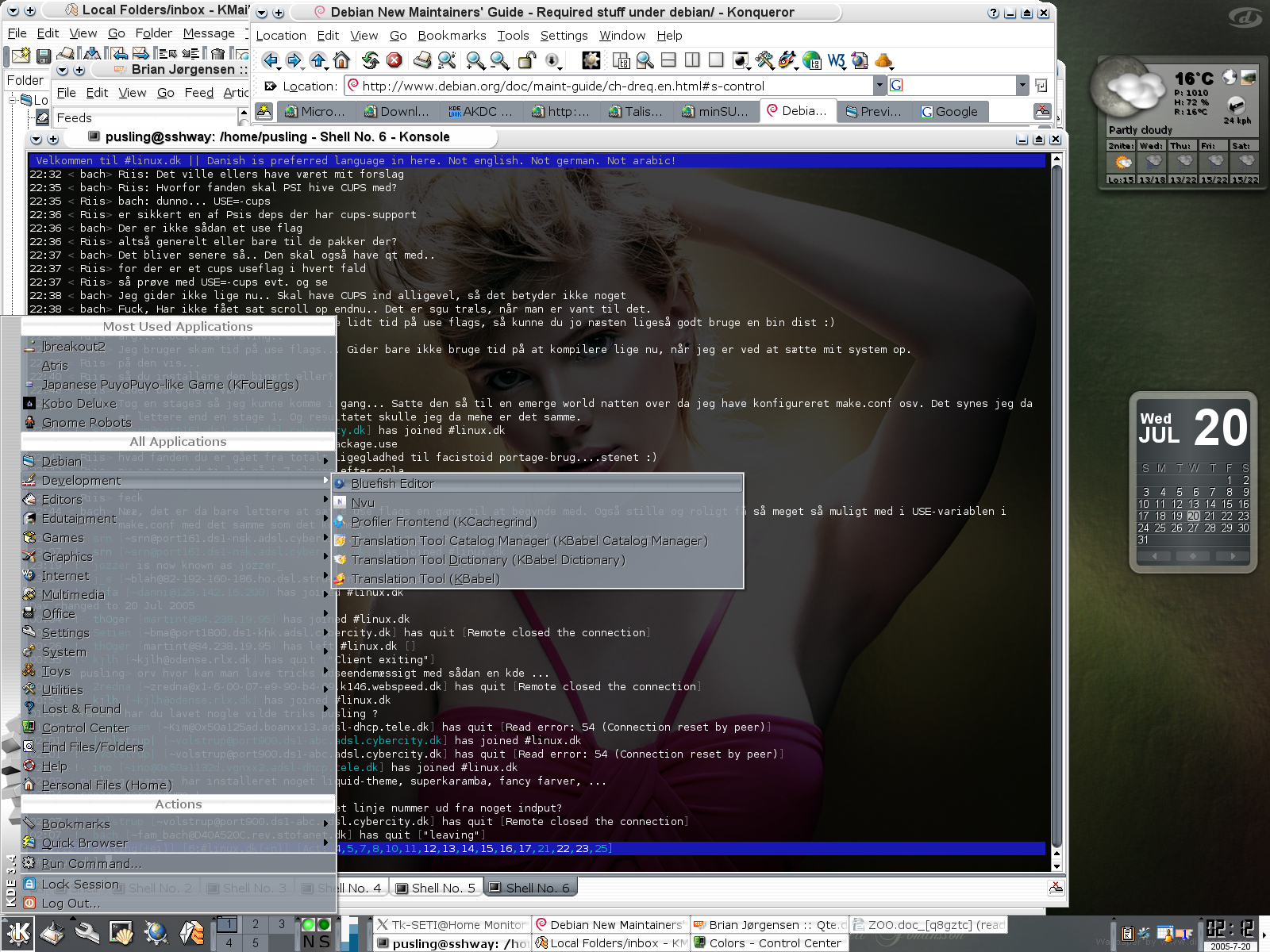Launch Nvu from the Development submenu

[x=537, y=502]
